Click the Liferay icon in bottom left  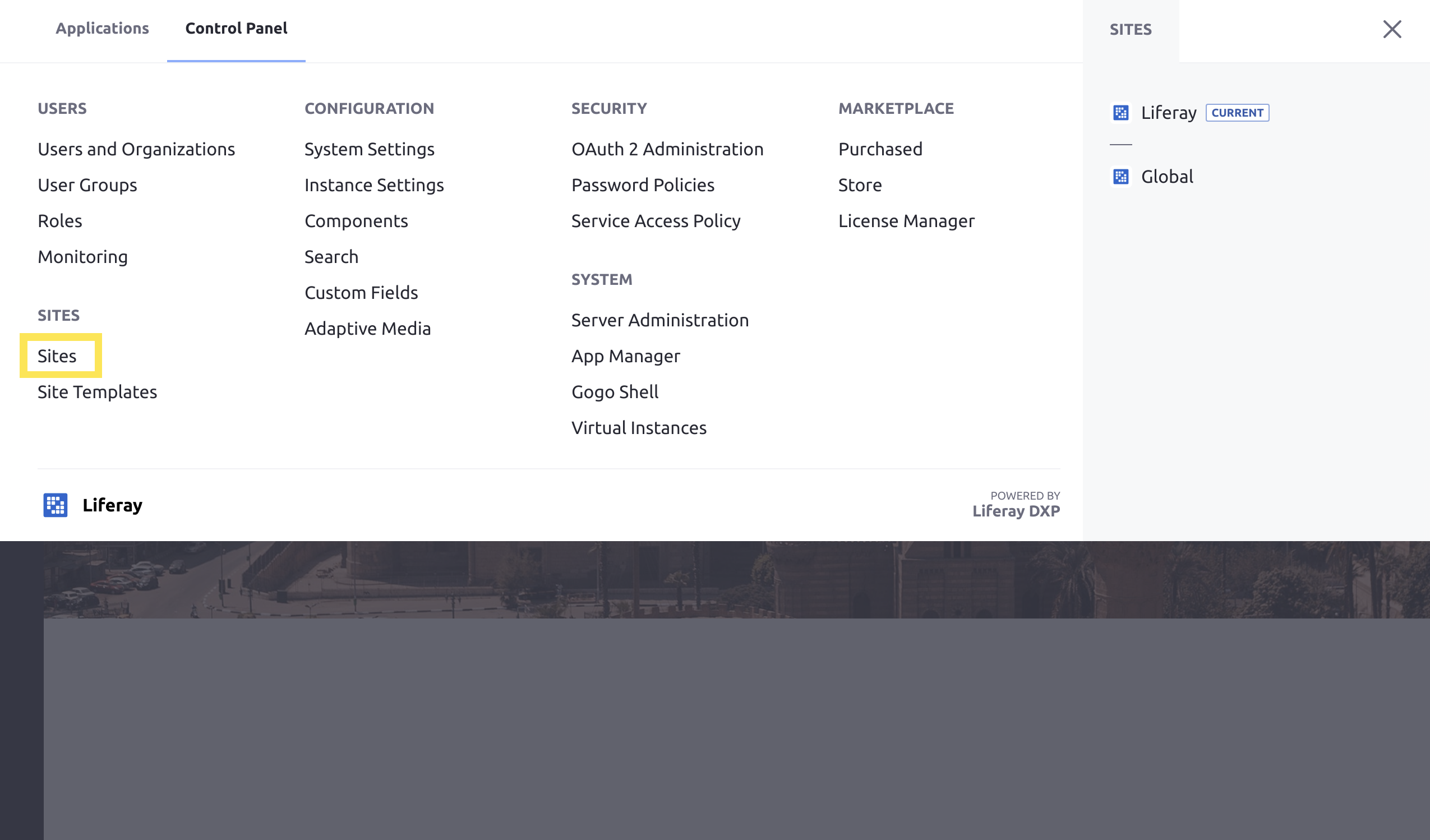pyautogui.click(x=54, y=505)
